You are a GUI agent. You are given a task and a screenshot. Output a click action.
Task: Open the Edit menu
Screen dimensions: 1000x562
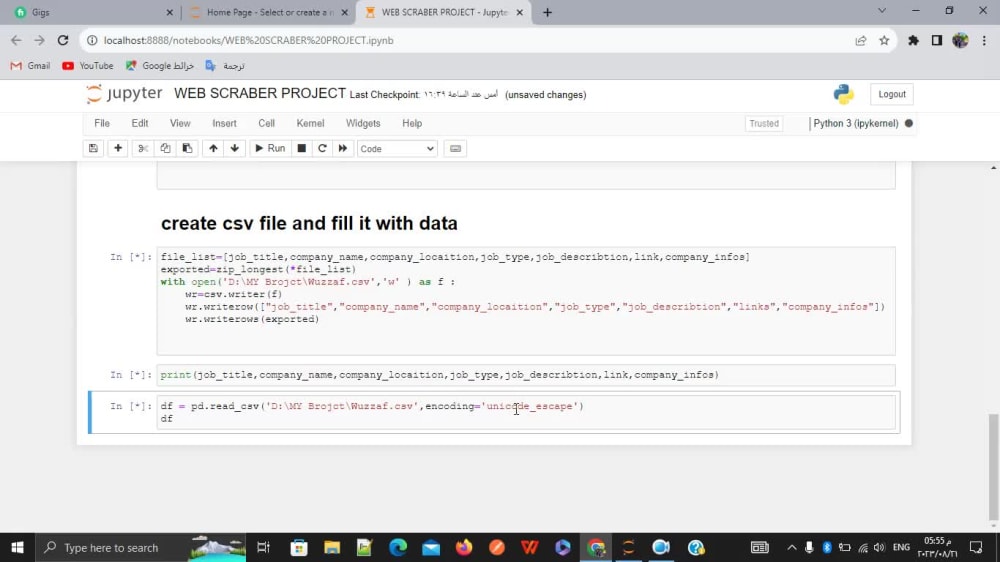(140, 123)
